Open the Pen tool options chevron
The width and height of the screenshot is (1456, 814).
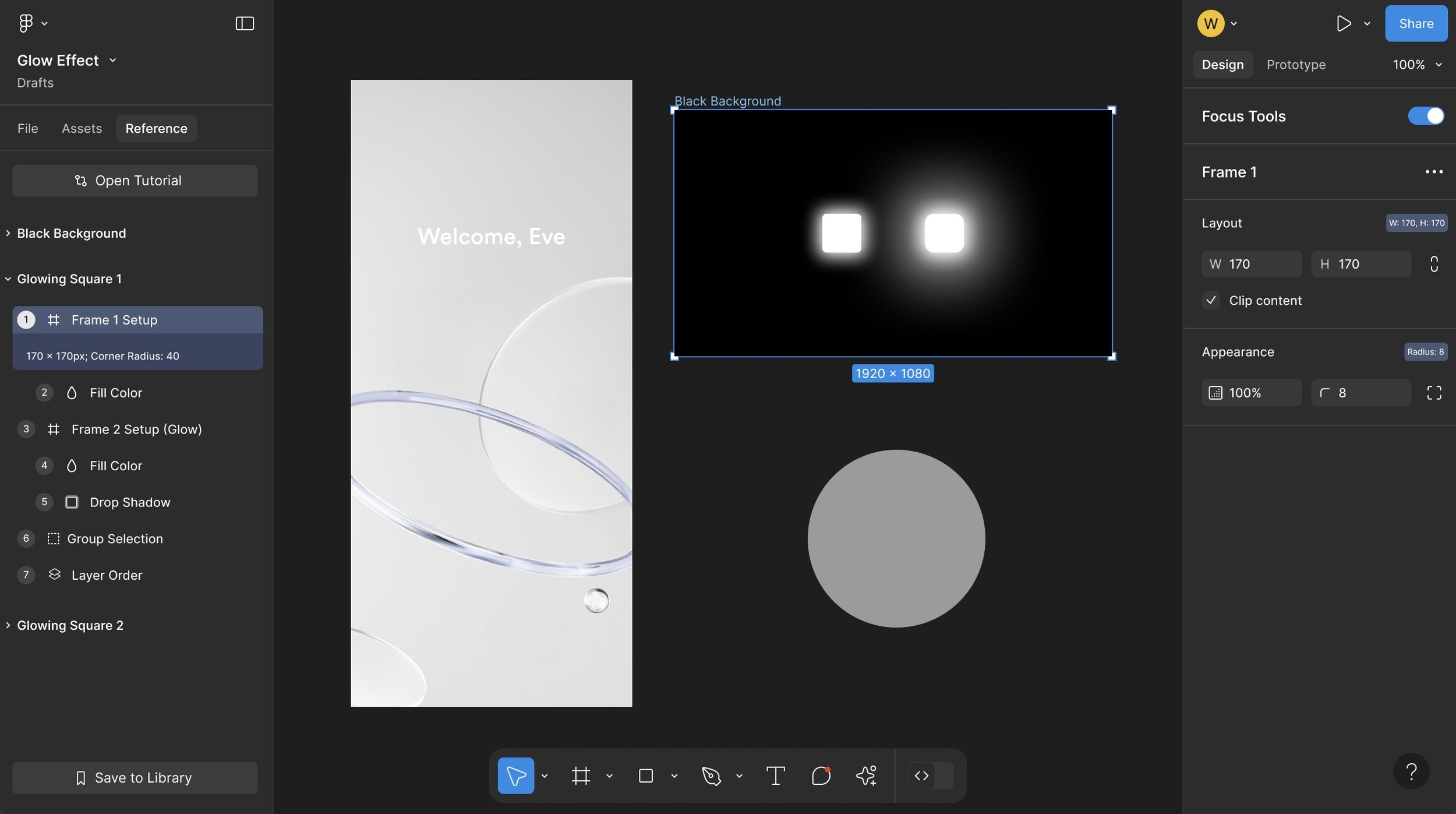[739, 776]
